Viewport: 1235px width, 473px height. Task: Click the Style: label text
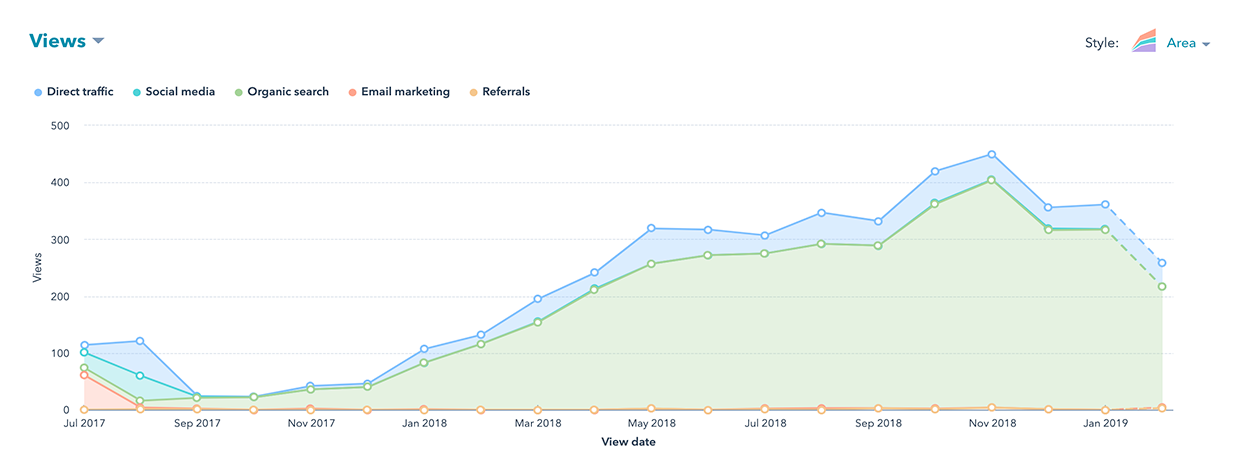1102,44
